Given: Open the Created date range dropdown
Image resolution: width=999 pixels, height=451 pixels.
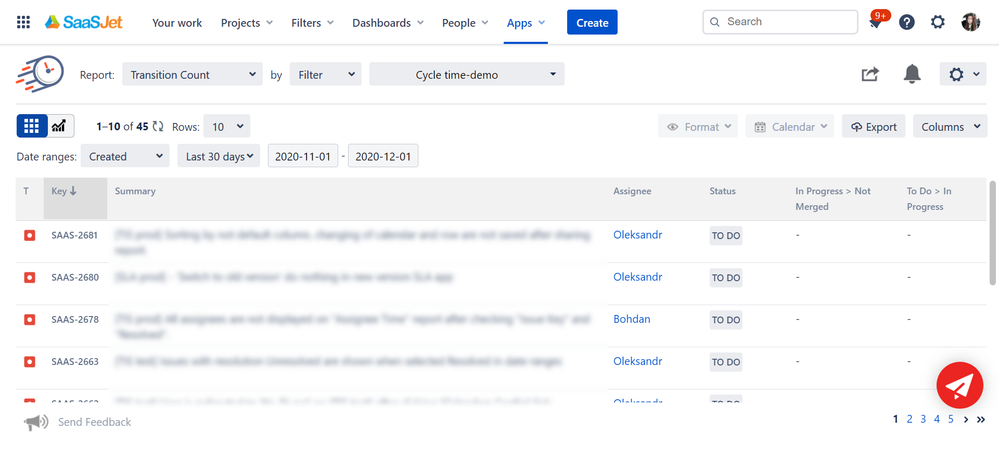Looking at the screenshot, I should coord(125,156).
